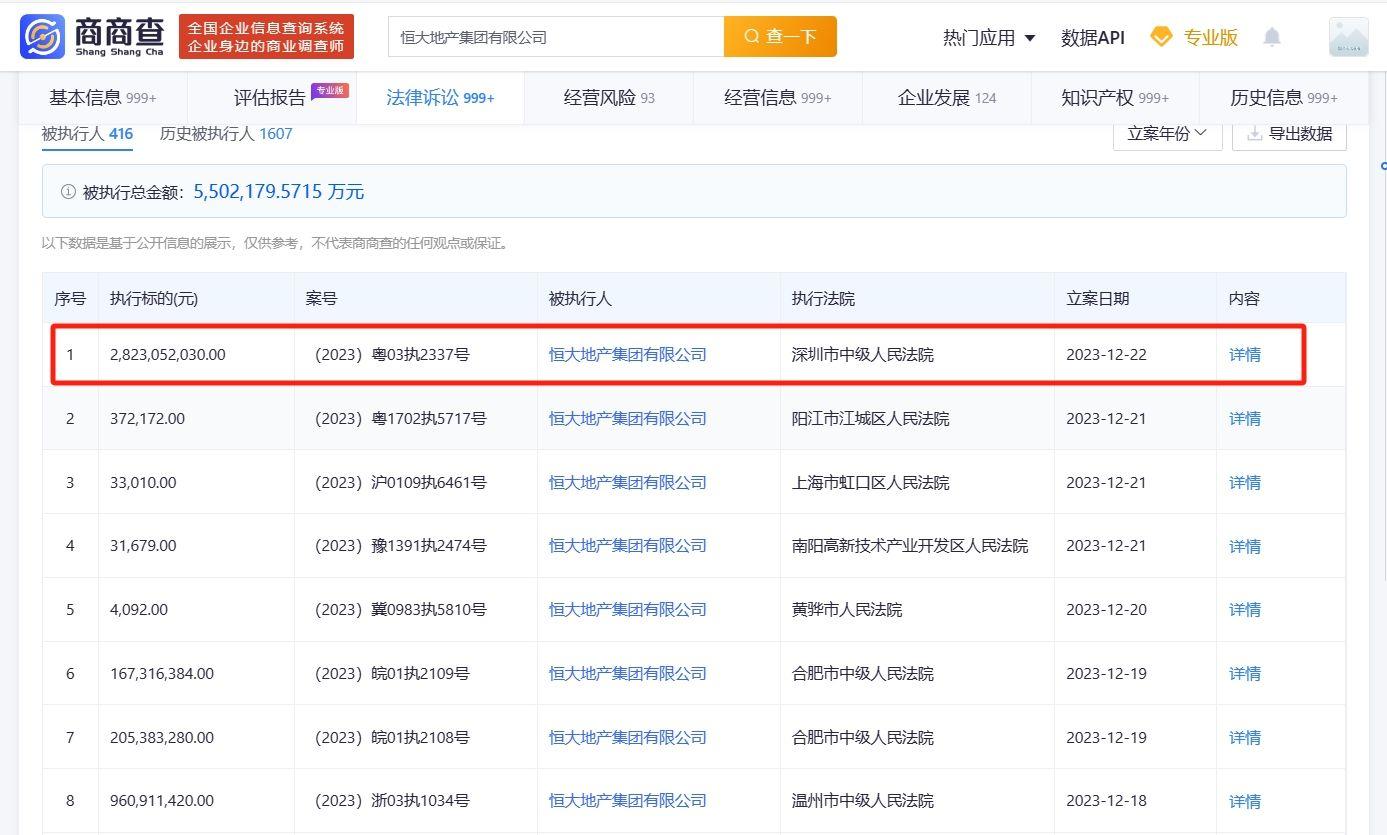The height and width of the screenshot is (835, 1387).
Task: Open 详情 for case 豫1391执2474号
Action: pos(1245,546)
